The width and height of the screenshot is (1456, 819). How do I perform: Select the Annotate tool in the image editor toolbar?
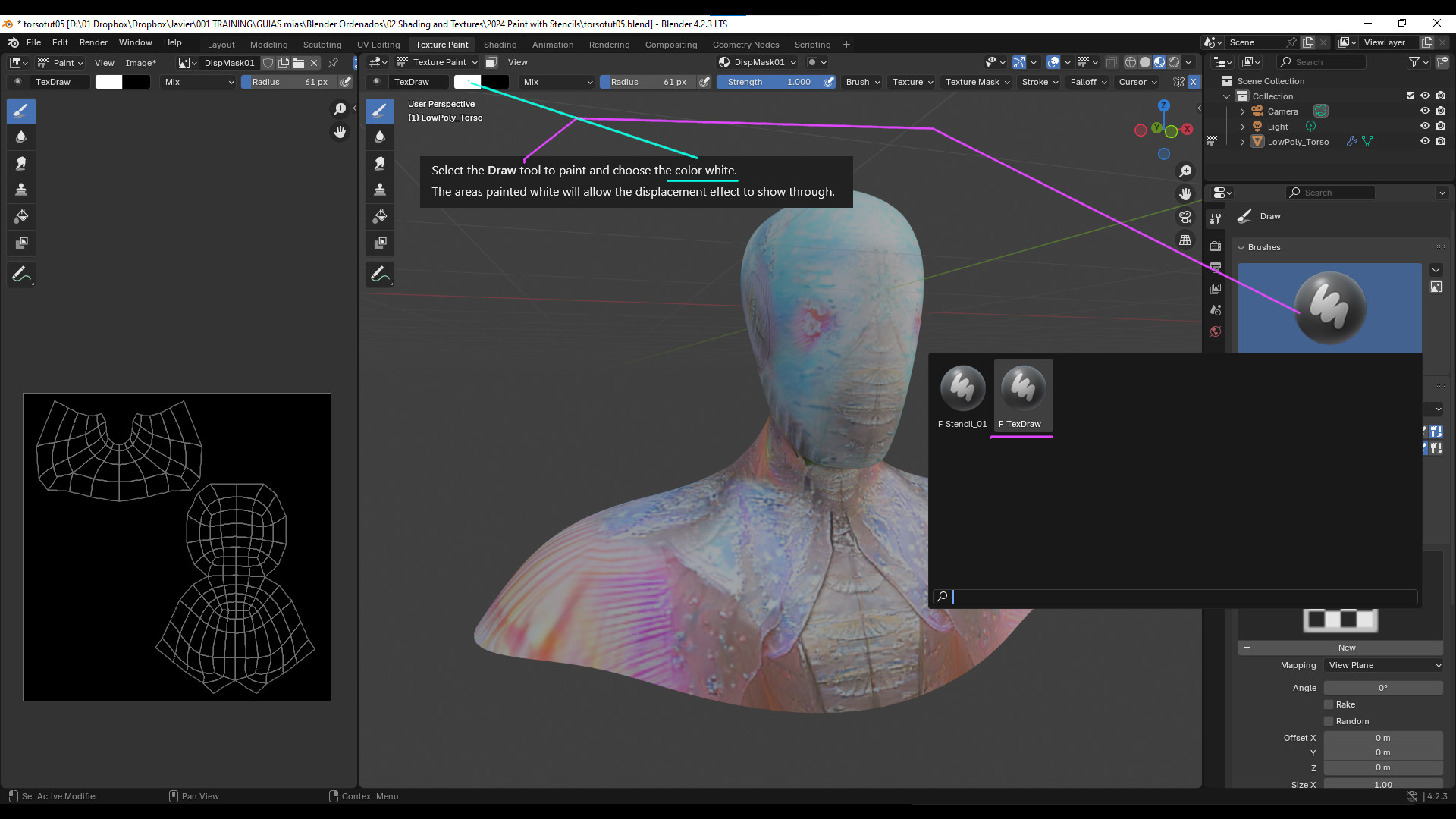coord(21,275)
